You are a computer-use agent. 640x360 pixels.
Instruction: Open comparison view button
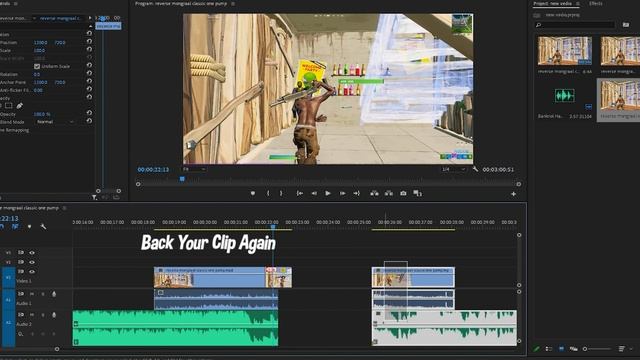pyautogui.click(x=418, y=193)
